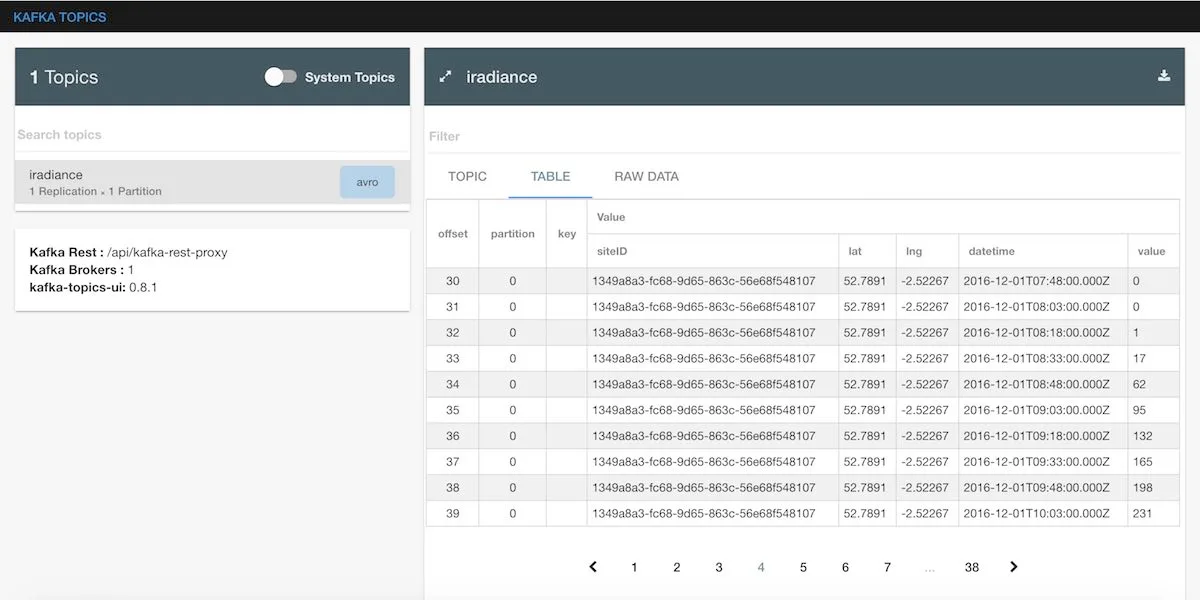Go to previous page arrow
The width and height of the screenshot is (1200, 600).
[x=593, y=567]
